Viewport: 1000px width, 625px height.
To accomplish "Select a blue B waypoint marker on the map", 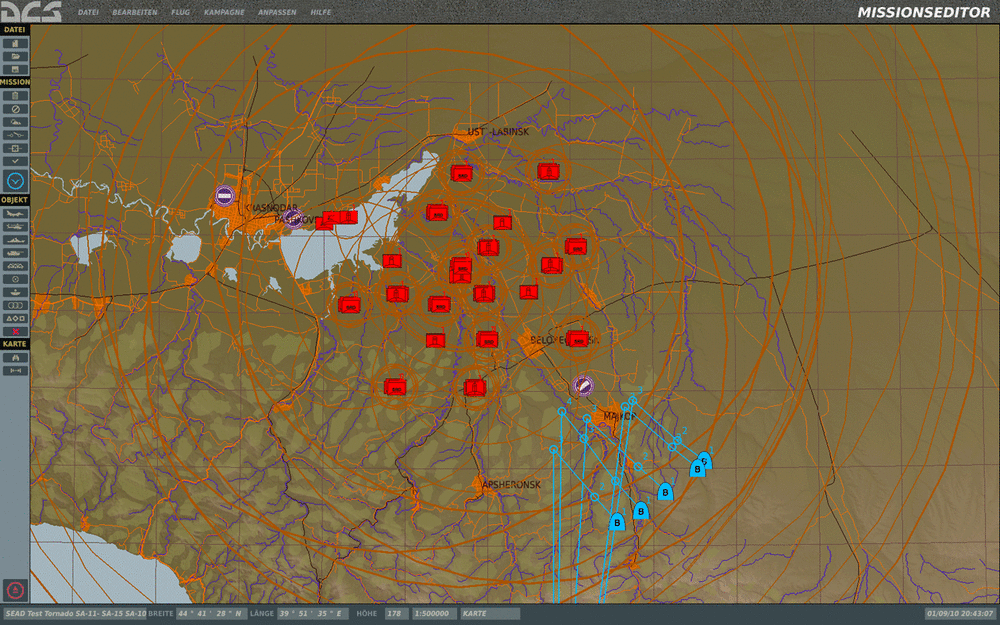I will (663, 492).
